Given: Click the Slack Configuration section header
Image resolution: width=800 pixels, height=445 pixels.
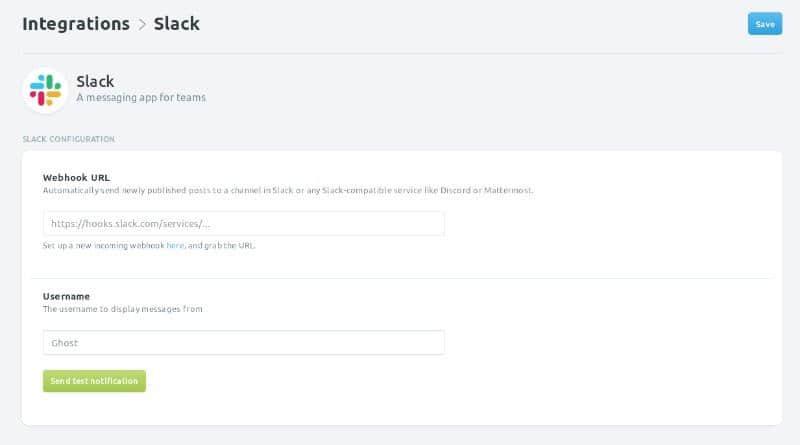Looking at the screenshot, I should (x=68, y=138).
